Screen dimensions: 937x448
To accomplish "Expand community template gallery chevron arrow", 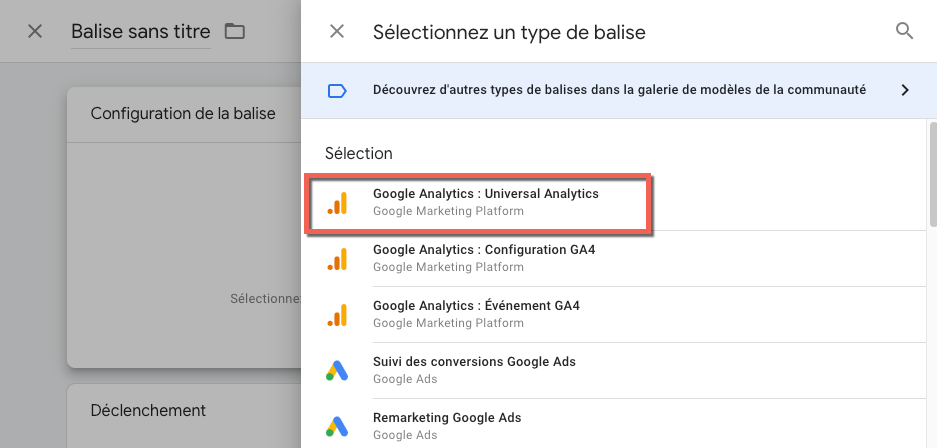I will point(904,90).
